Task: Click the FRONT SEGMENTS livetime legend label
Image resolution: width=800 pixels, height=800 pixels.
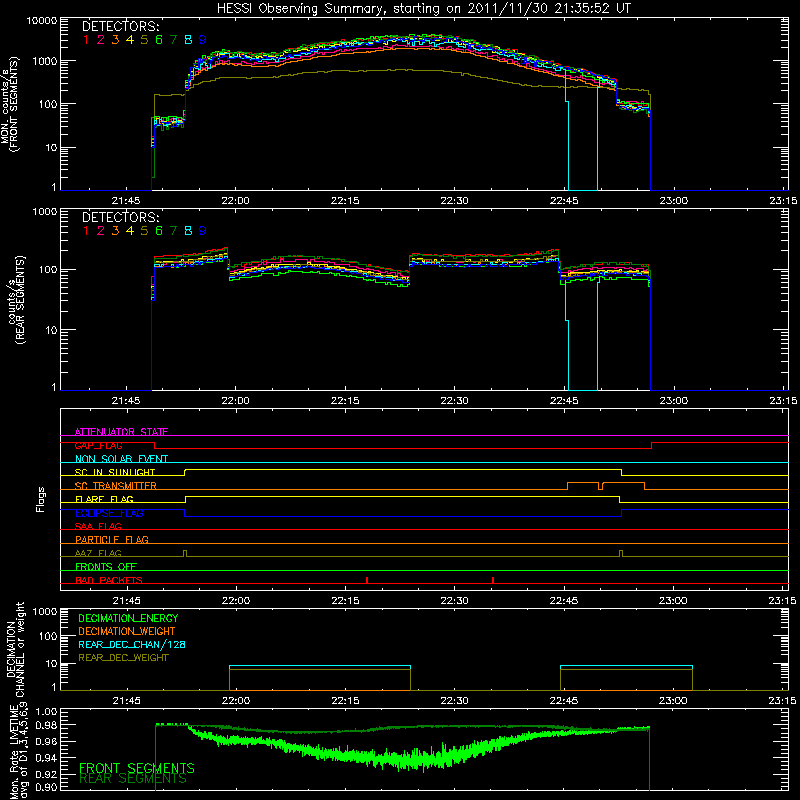Action: 137,768
